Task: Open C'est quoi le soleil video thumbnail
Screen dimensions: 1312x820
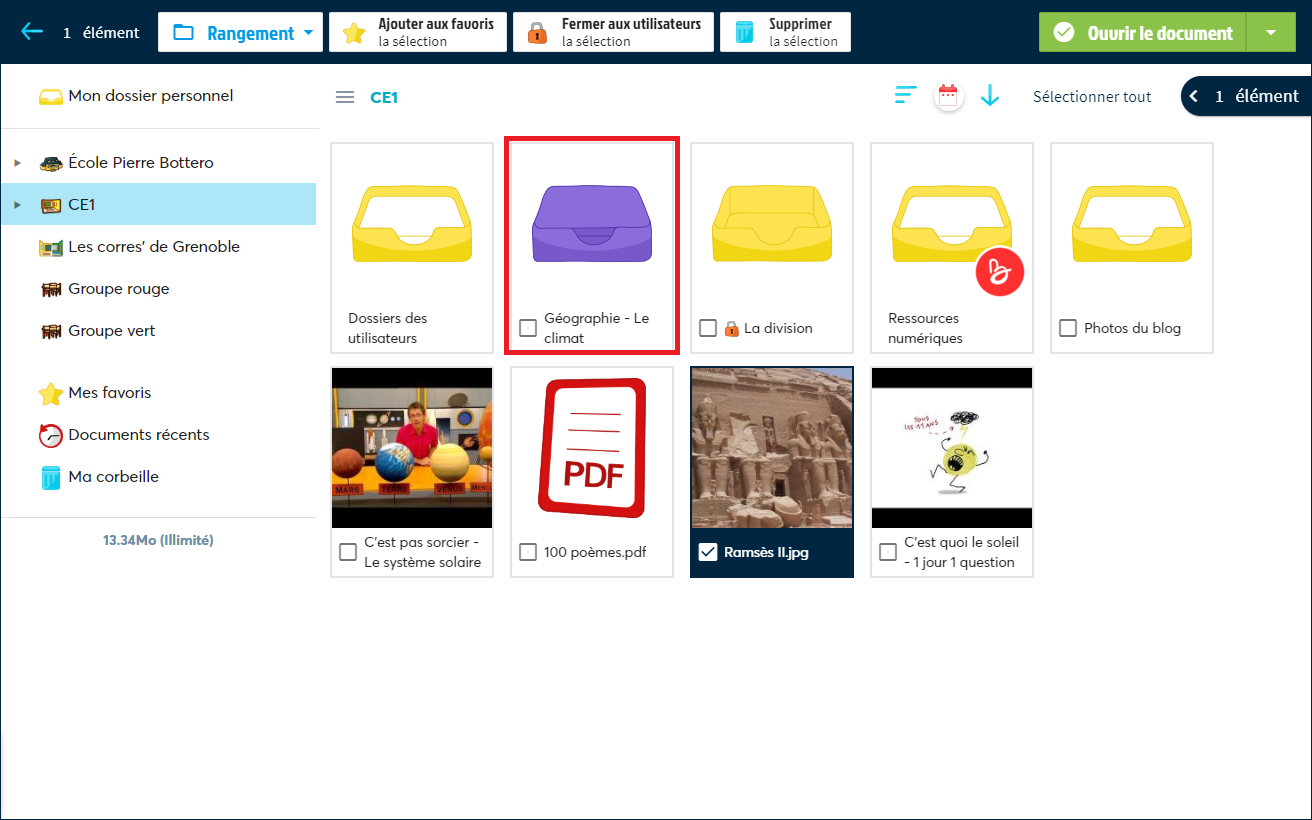Action: [952, 447]
